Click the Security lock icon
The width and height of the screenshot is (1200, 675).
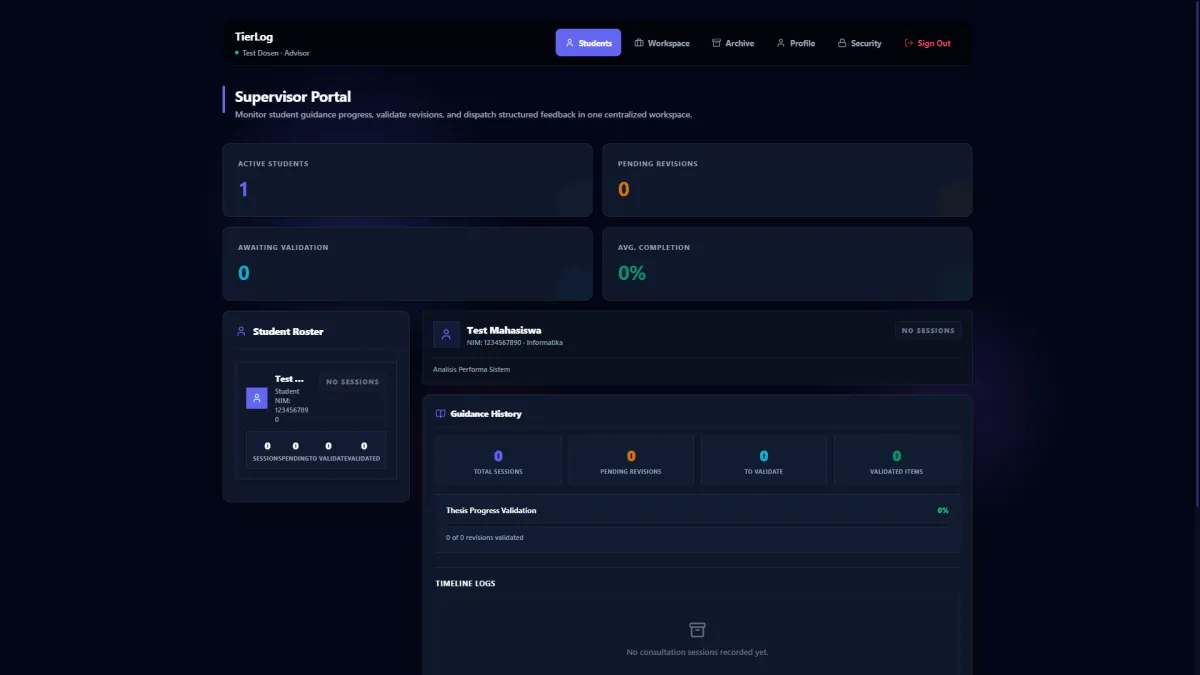click(842, 43)
